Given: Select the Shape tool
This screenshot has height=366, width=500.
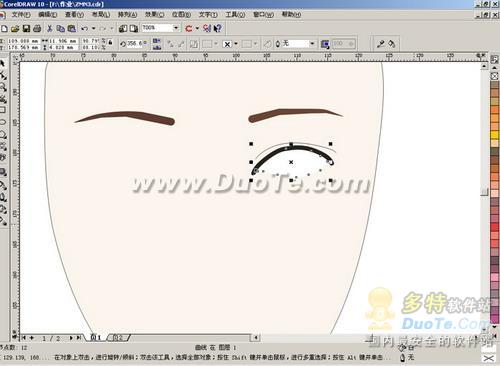Looking at the screenshot, I should pyautogui.click(x=3, y=75).
